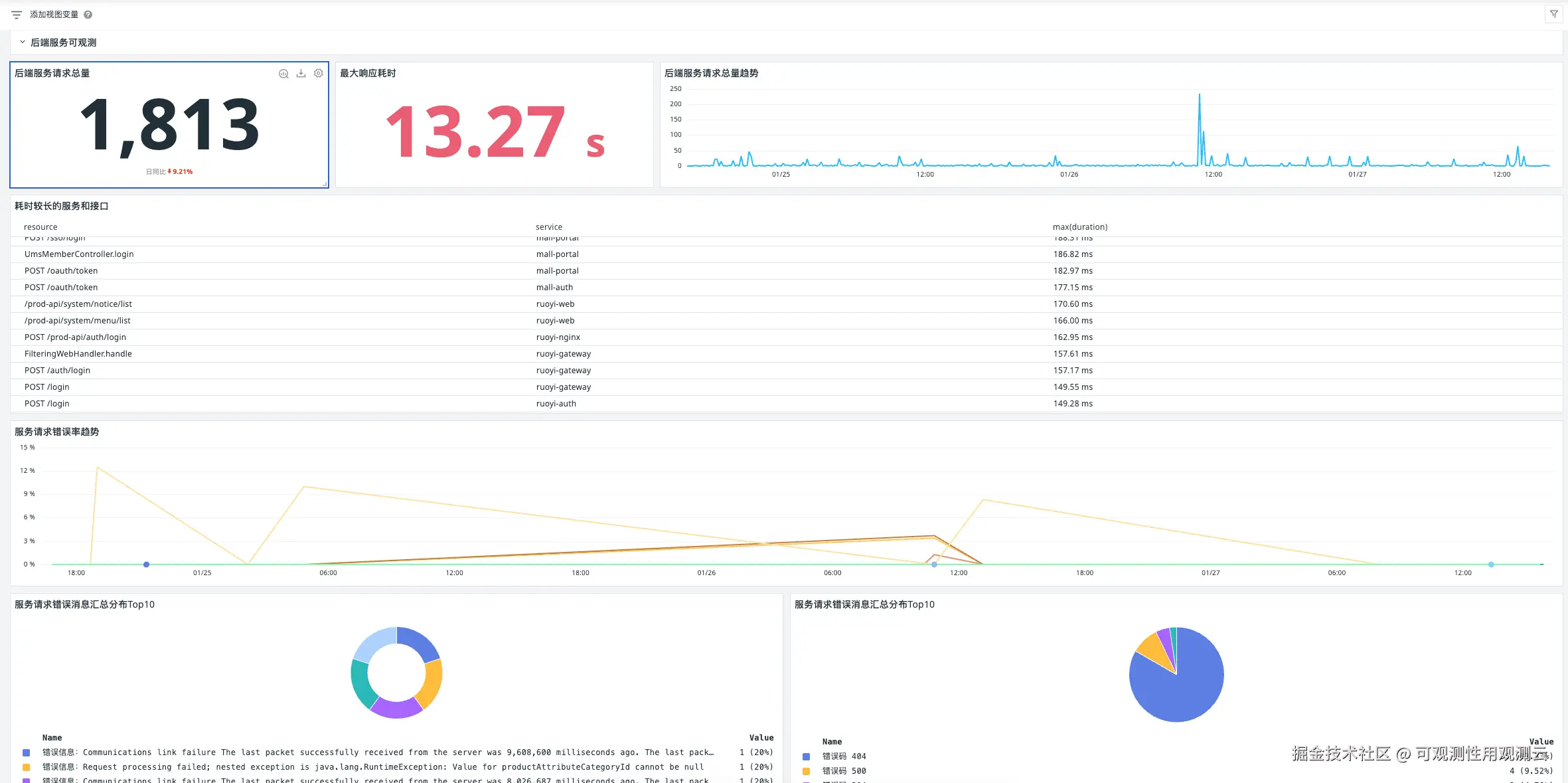
Task: Click the filter lines icon beside 添加视图变量
Action: [17, 15]
